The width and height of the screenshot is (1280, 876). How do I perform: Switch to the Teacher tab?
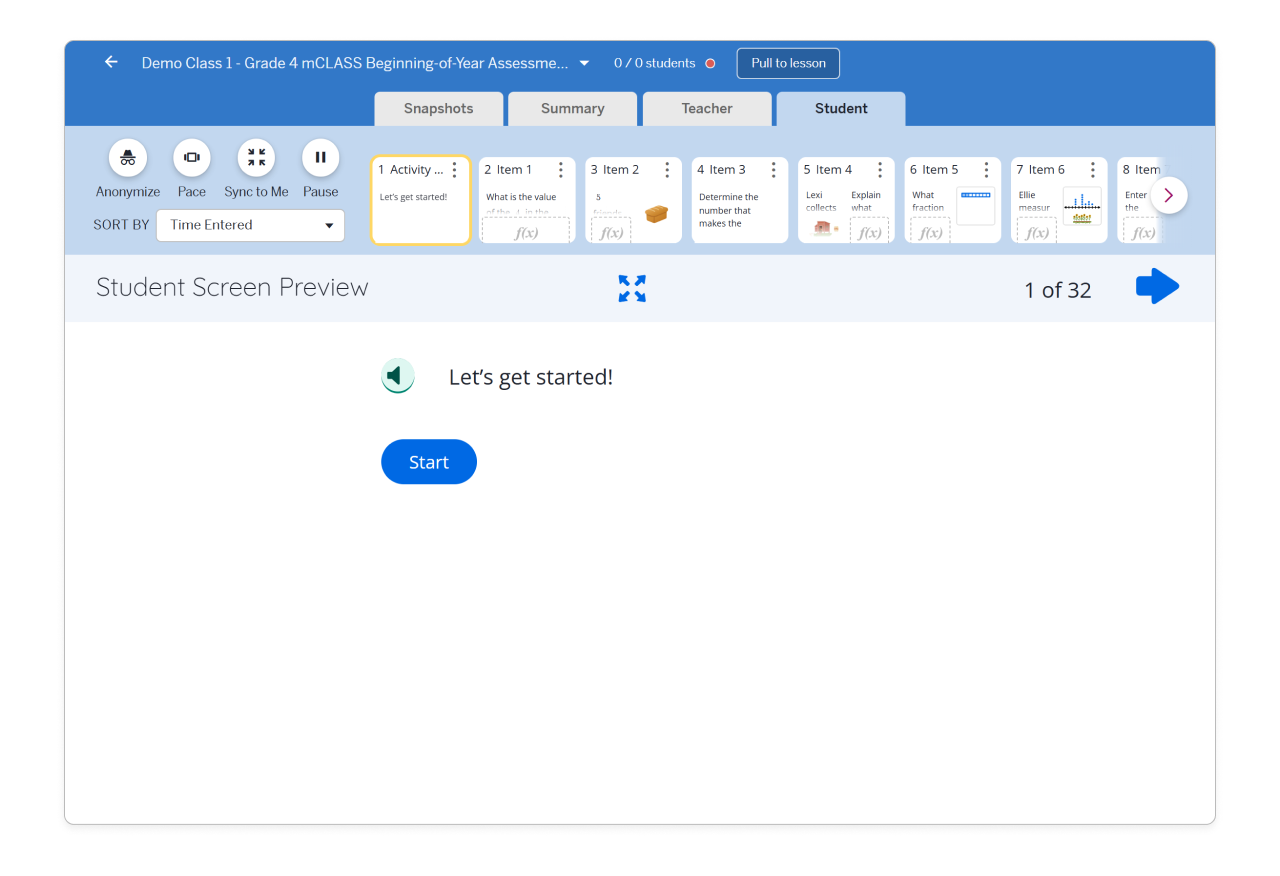click(707, 108)
